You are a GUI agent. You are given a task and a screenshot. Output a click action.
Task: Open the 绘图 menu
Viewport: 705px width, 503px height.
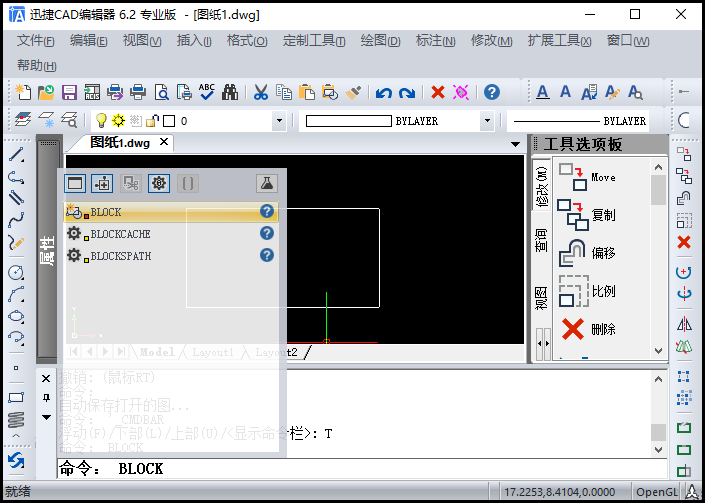380,41
